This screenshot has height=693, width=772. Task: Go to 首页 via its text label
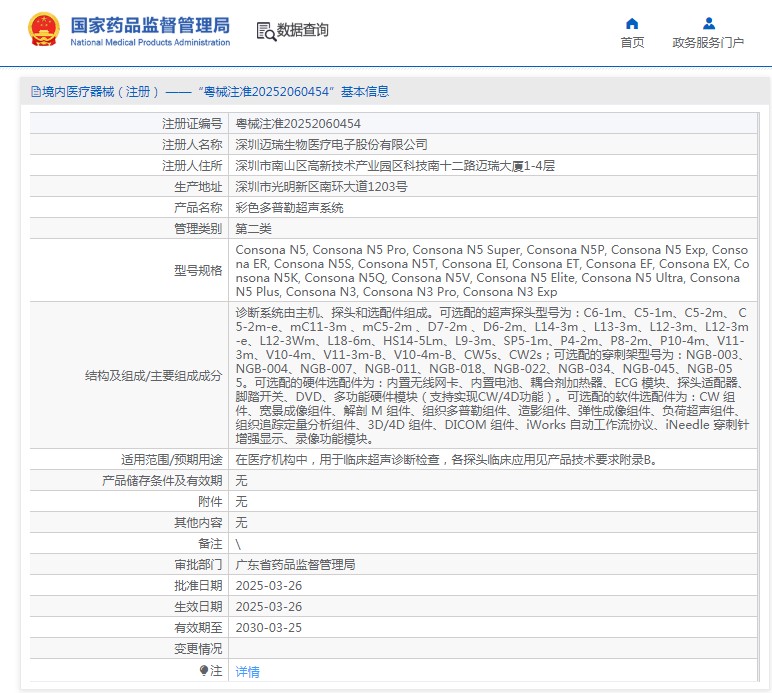click(x=632, y=43)
